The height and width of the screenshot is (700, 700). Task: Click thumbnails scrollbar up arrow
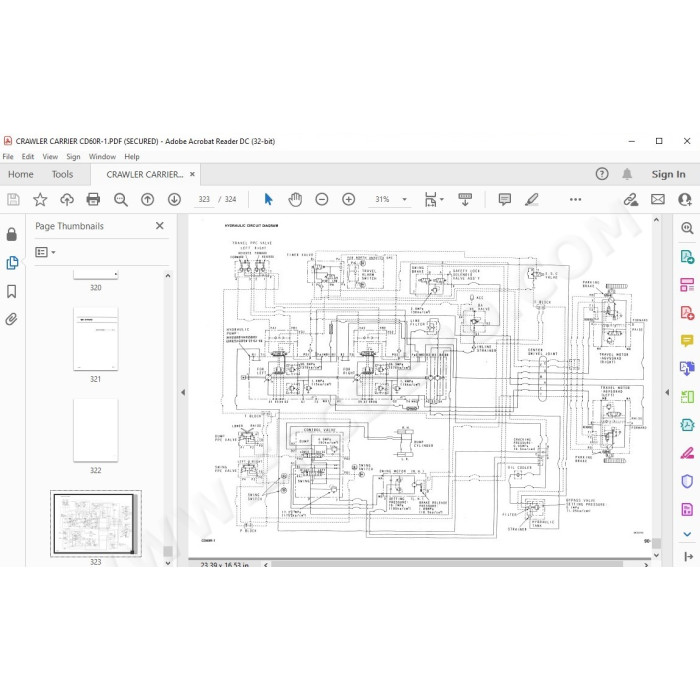pos(168,276)
